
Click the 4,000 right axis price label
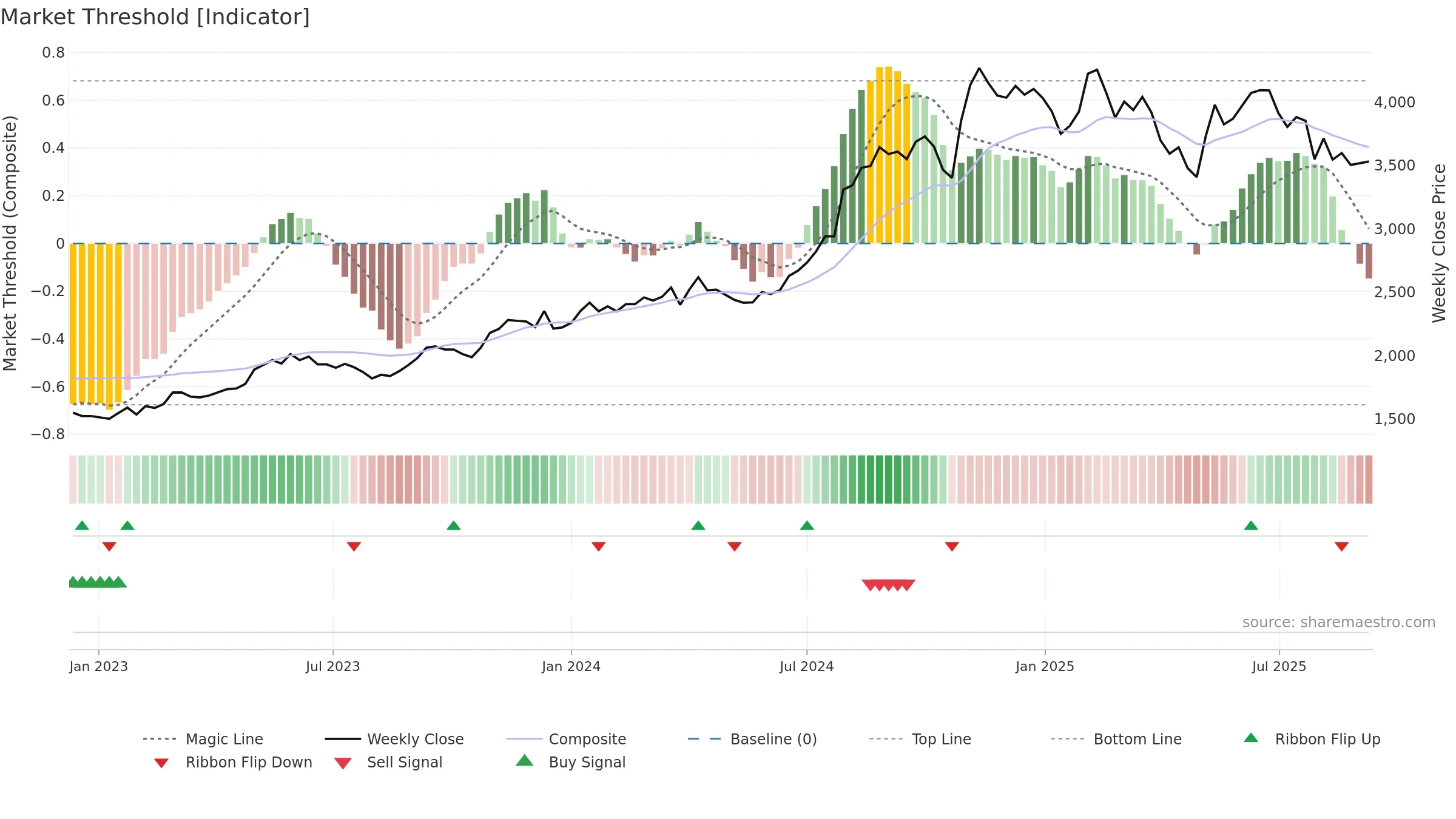coord(1395,102)
